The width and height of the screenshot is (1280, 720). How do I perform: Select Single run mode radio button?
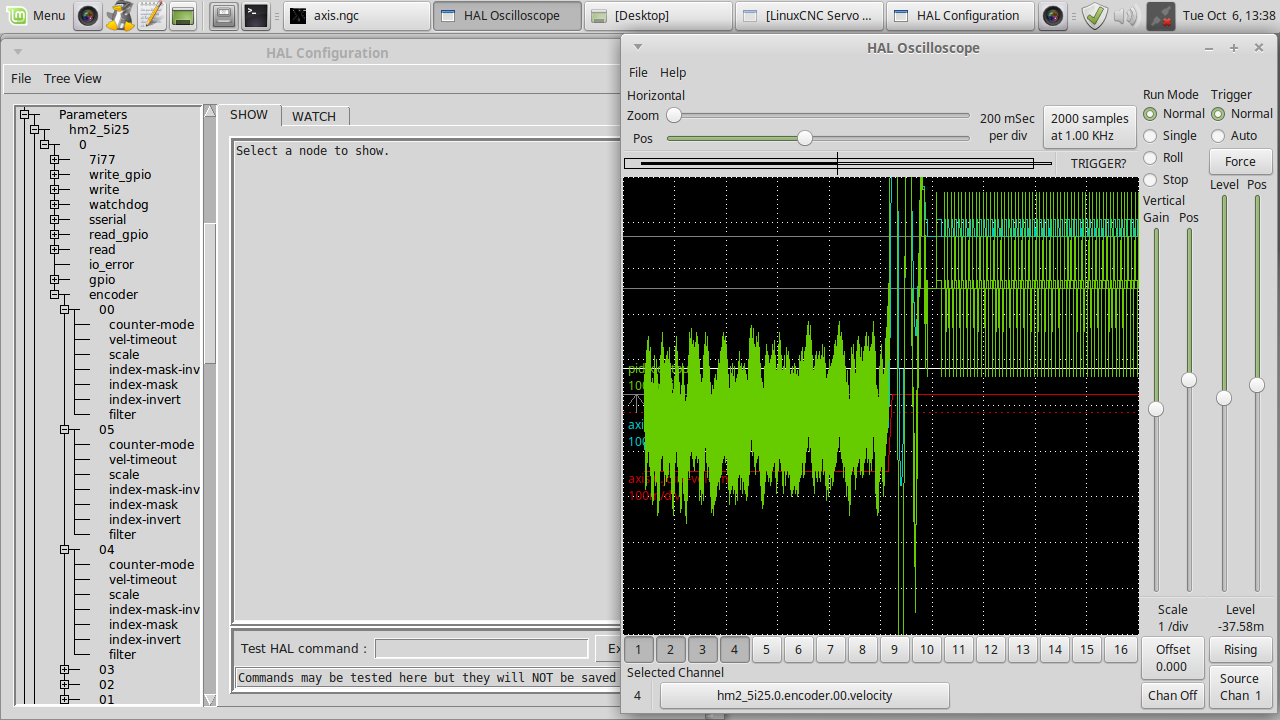(1150, 136)
